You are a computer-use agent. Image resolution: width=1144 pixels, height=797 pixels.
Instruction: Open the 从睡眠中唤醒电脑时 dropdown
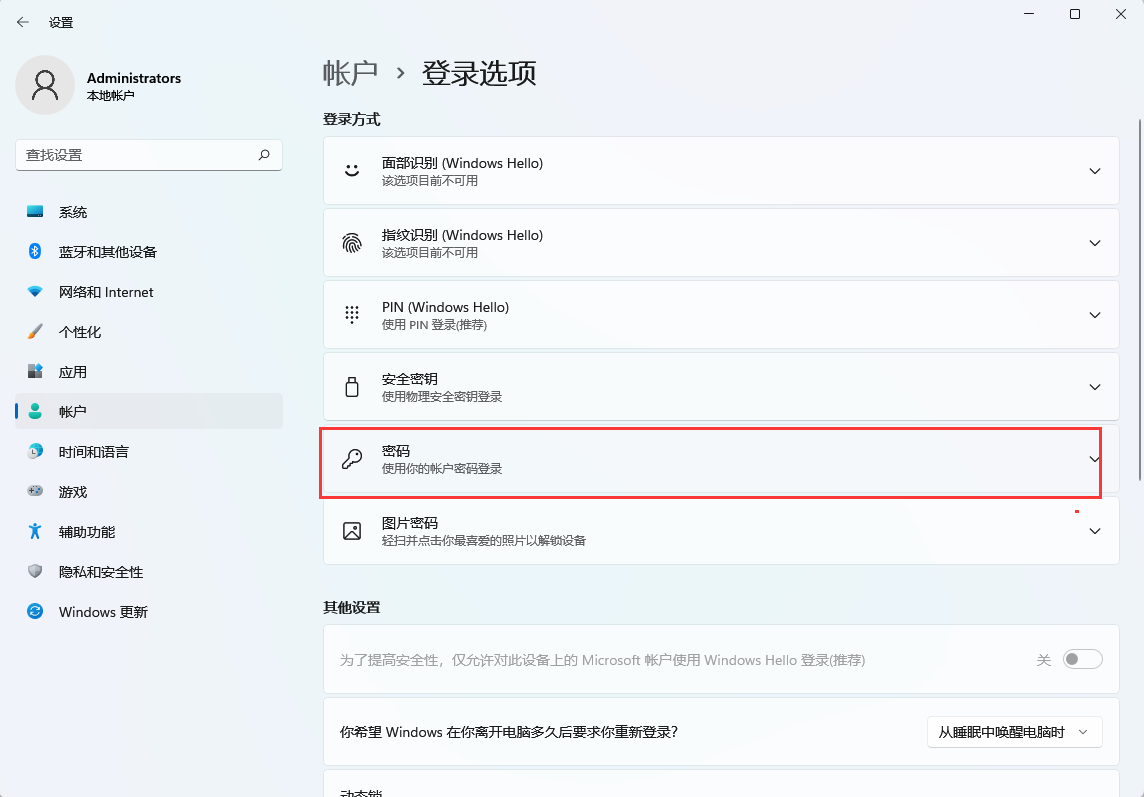1014,732
